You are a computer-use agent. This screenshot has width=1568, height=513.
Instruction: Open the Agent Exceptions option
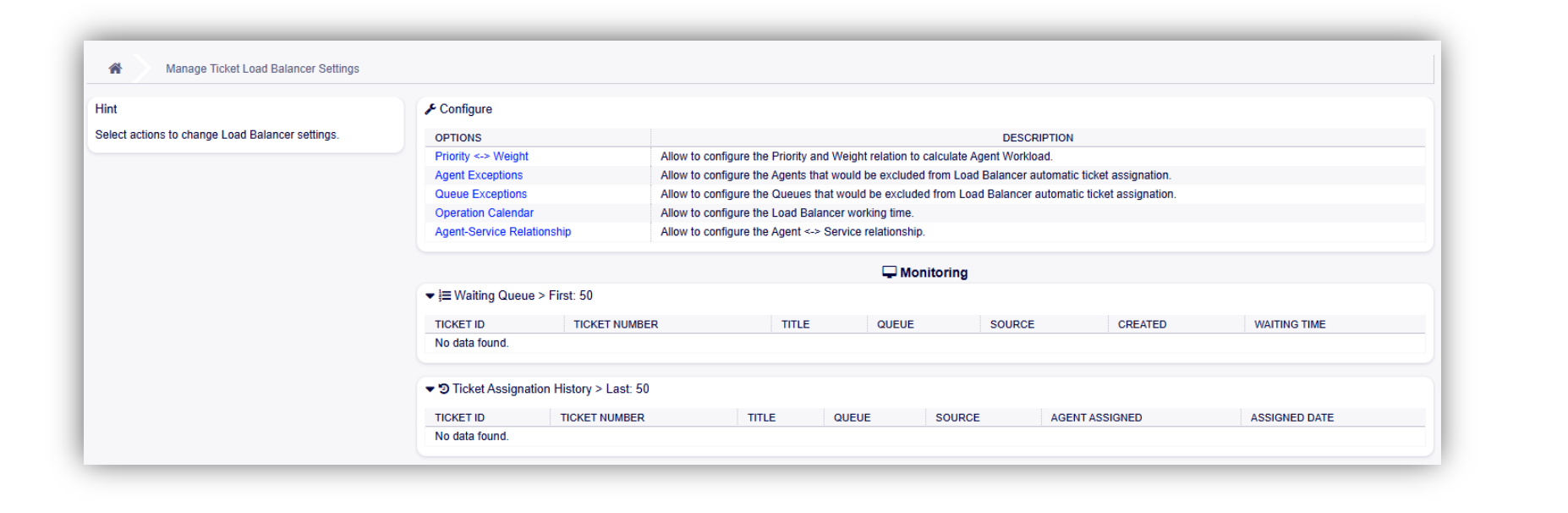pyautogui.click(x=479, y=175)
